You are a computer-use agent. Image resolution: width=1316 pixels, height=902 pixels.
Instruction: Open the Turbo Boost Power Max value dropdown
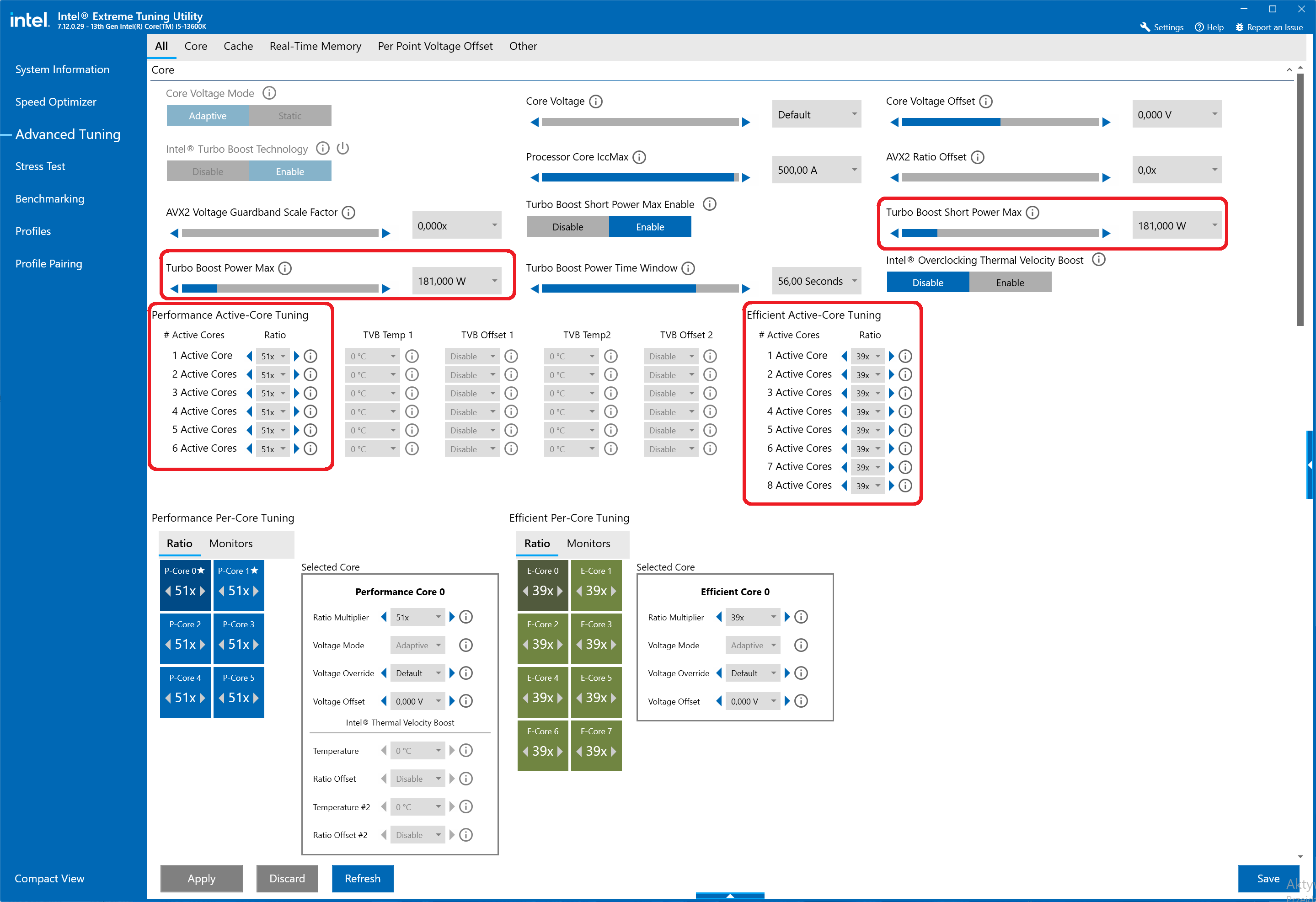pos(456,282)
